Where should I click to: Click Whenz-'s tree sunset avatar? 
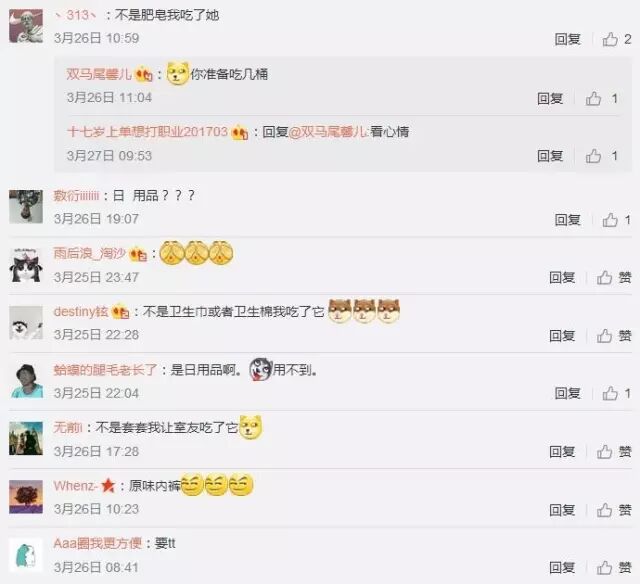[x=26, y=497]
